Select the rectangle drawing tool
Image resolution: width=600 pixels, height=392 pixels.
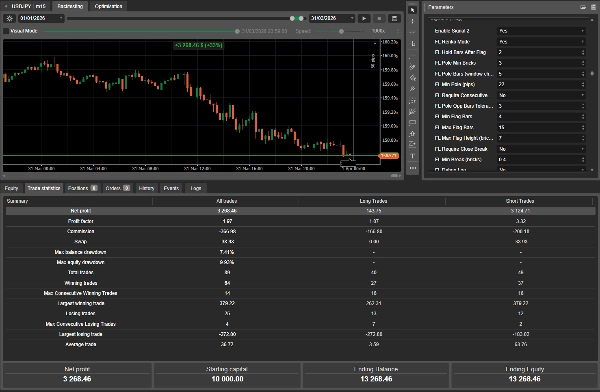[412, 122]
